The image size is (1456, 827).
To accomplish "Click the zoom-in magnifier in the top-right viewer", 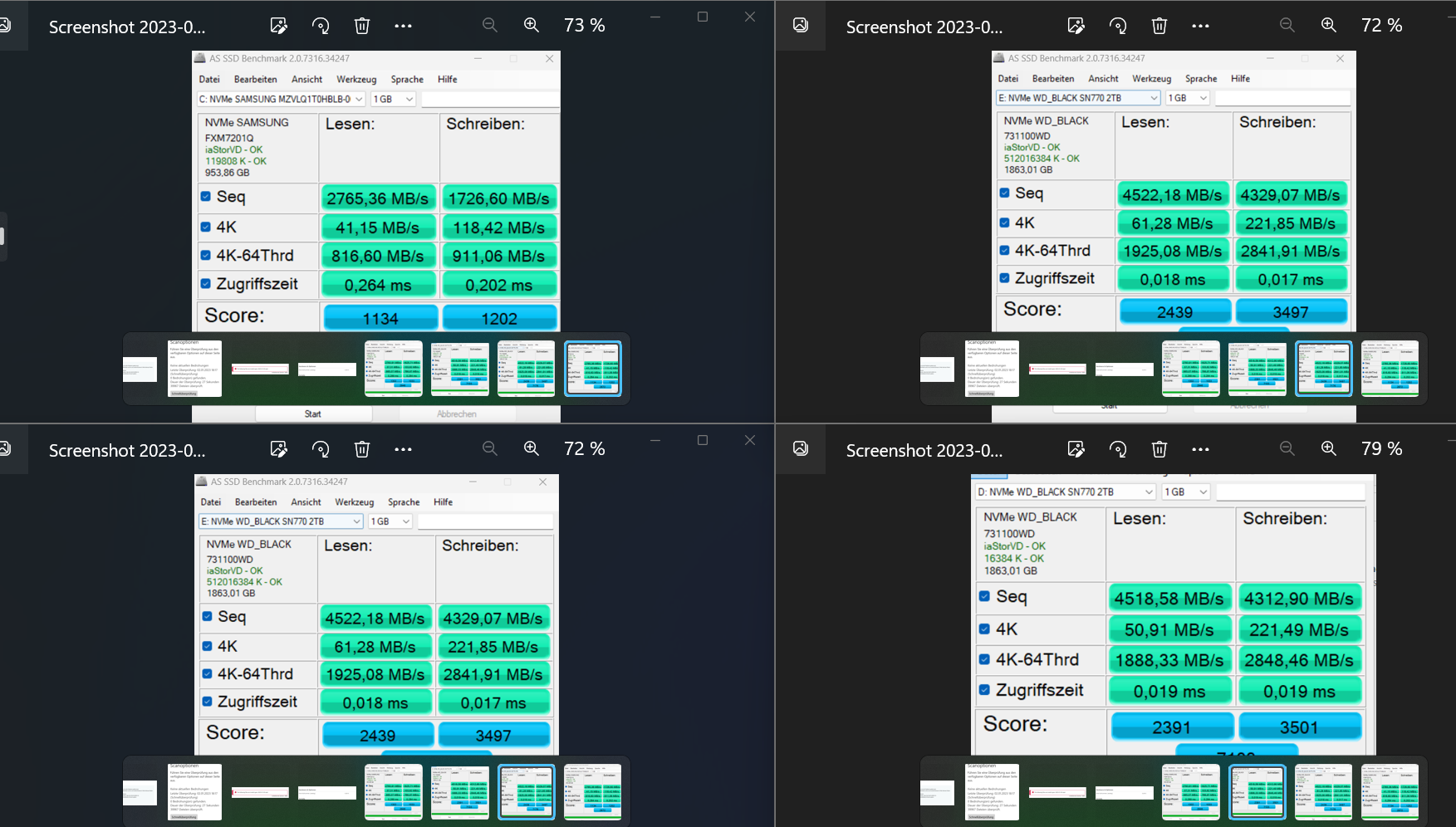I will coord(1329,25).
